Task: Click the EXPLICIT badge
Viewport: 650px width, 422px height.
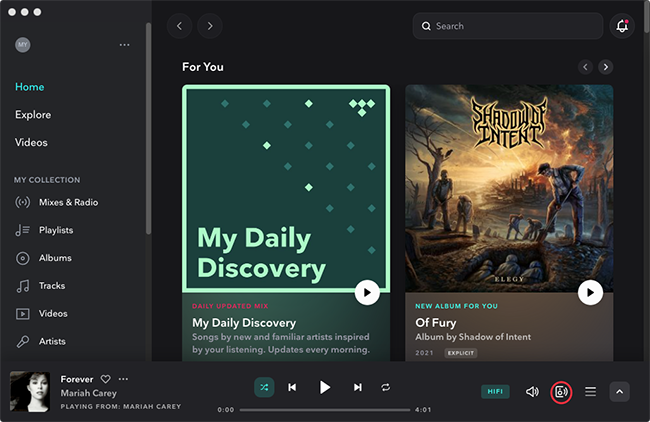Action: (x=461, y=353)
